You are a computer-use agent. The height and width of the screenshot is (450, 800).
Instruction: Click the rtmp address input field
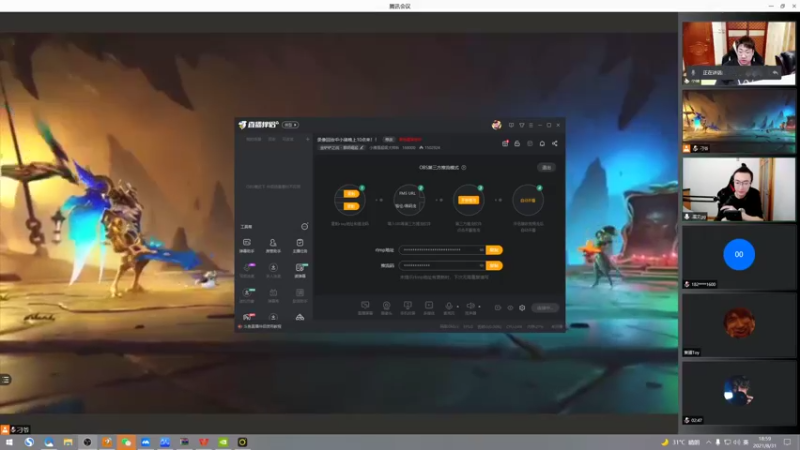(442, 250)
